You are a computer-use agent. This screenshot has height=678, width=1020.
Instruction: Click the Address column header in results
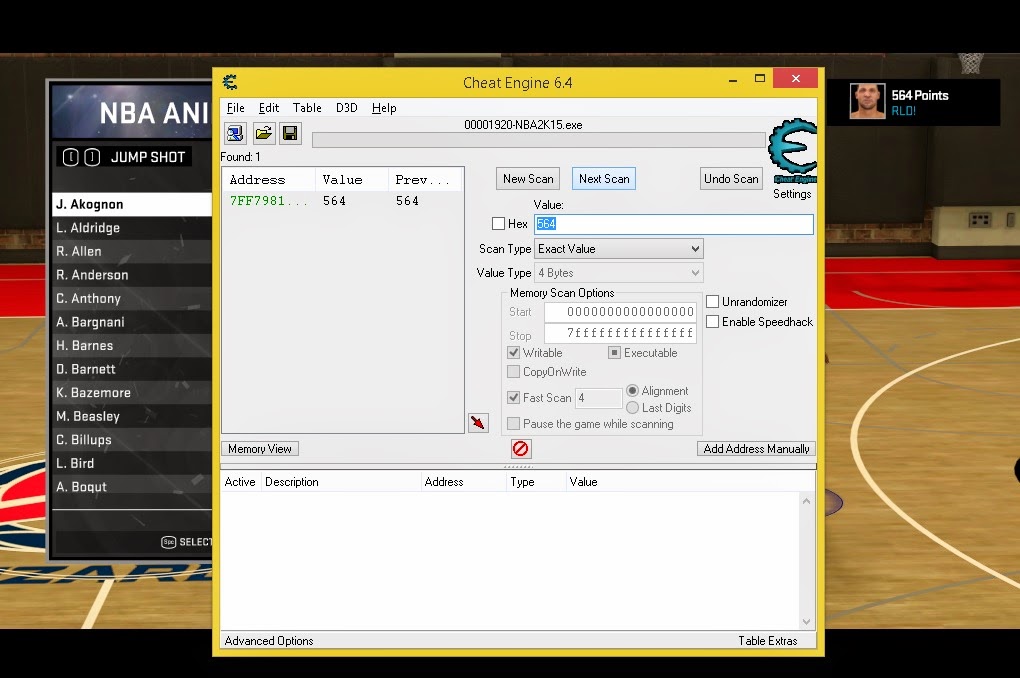pyautogui.click(x=269, y=180)
